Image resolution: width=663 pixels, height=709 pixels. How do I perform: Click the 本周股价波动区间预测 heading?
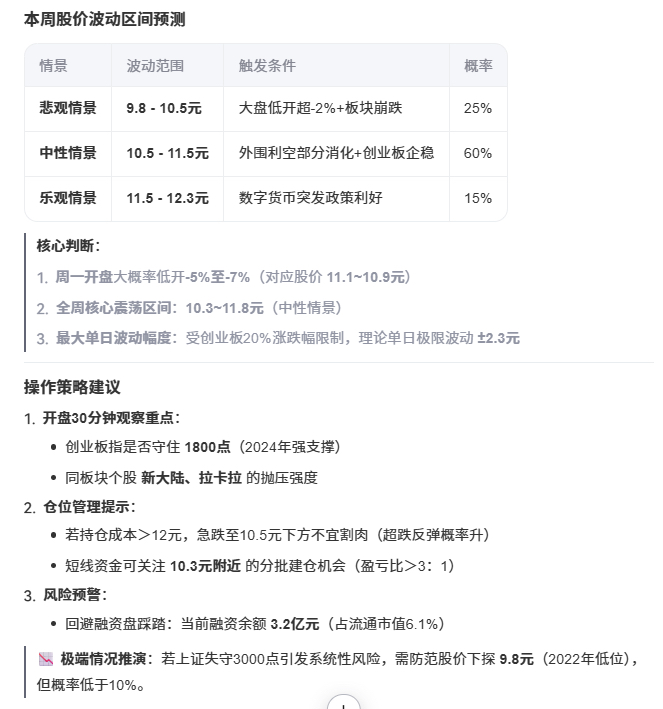(x=104, y=19)
